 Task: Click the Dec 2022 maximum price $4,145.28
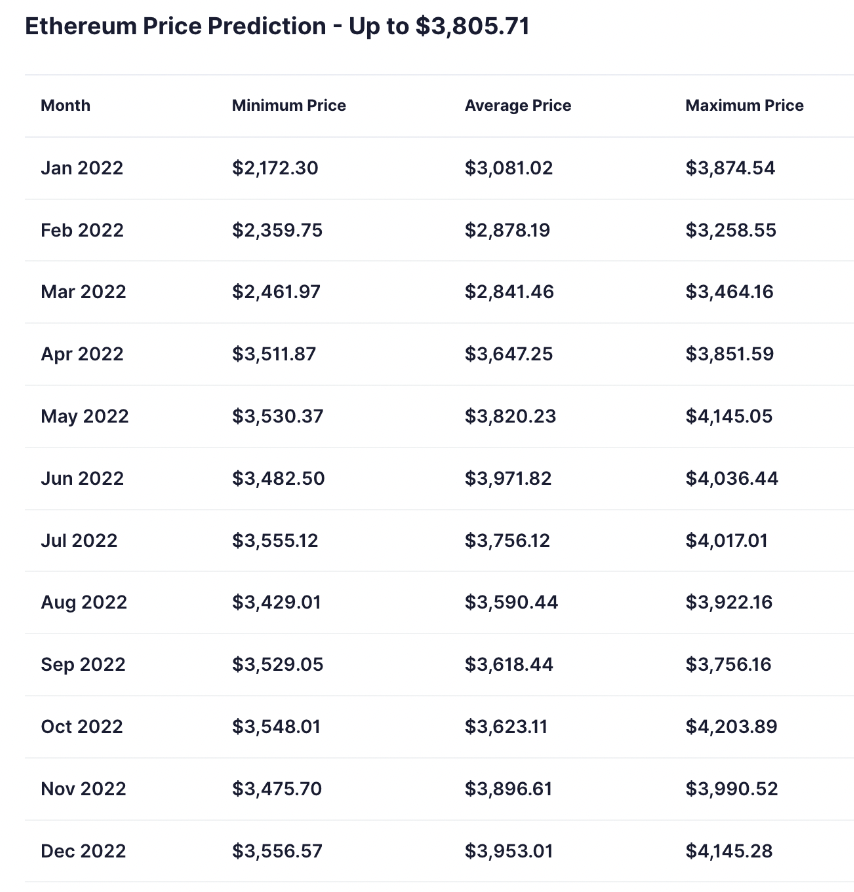click(x=729, y=851)
